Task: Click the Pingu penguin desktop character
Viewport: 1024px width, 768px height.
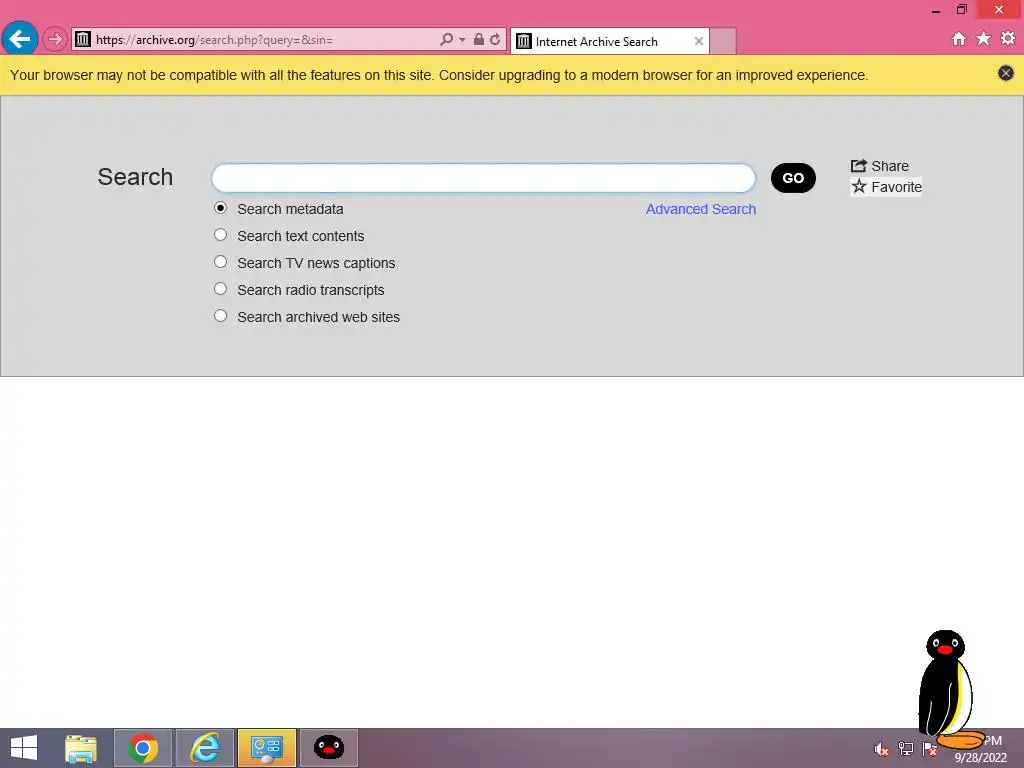Action: pyautogui.click(x=948, y=689)
